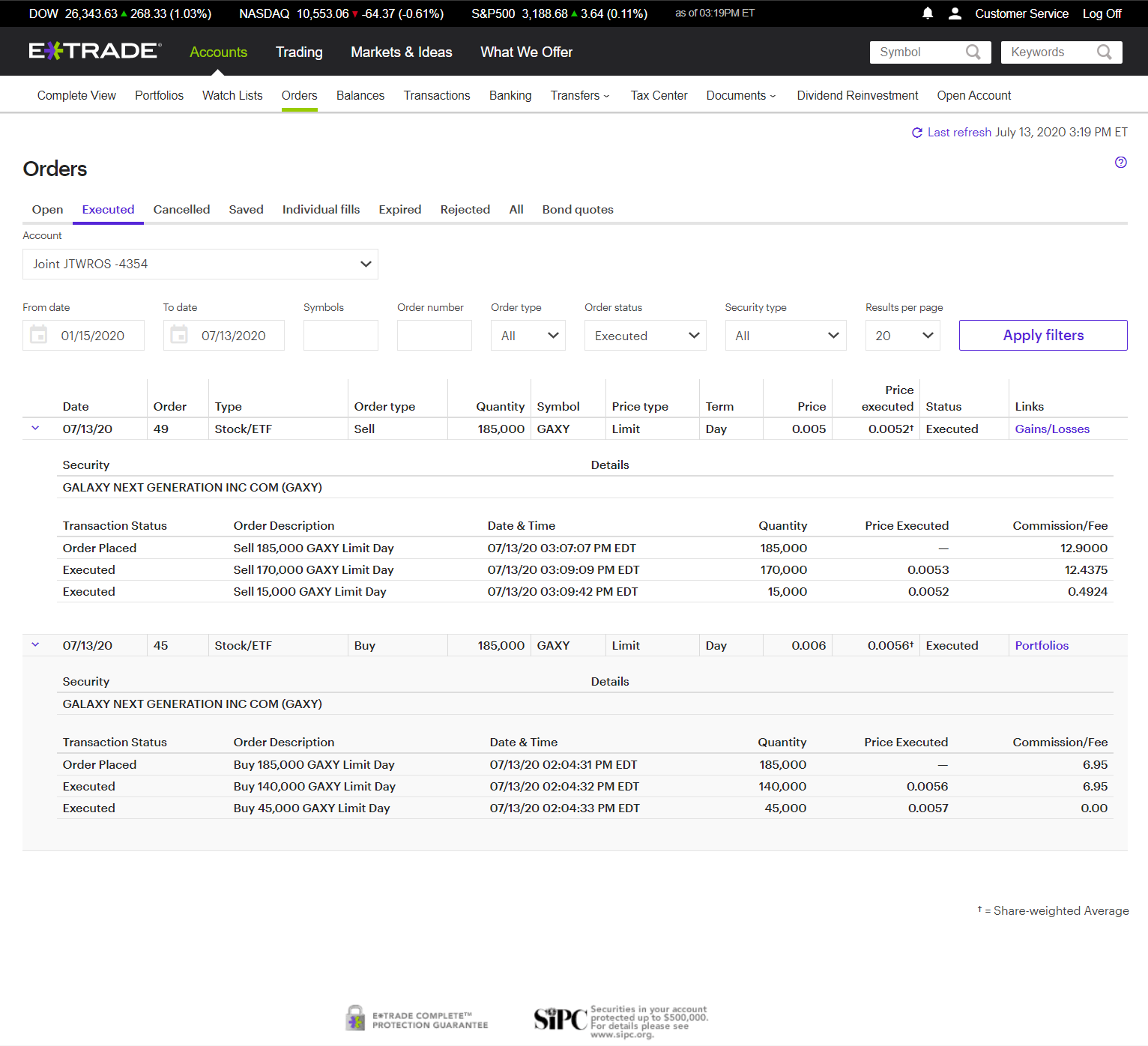The height and width of the screenshot is (1046, 1148).
Task: Click the Symbol search magnifier icon
Action: point(973,52)
